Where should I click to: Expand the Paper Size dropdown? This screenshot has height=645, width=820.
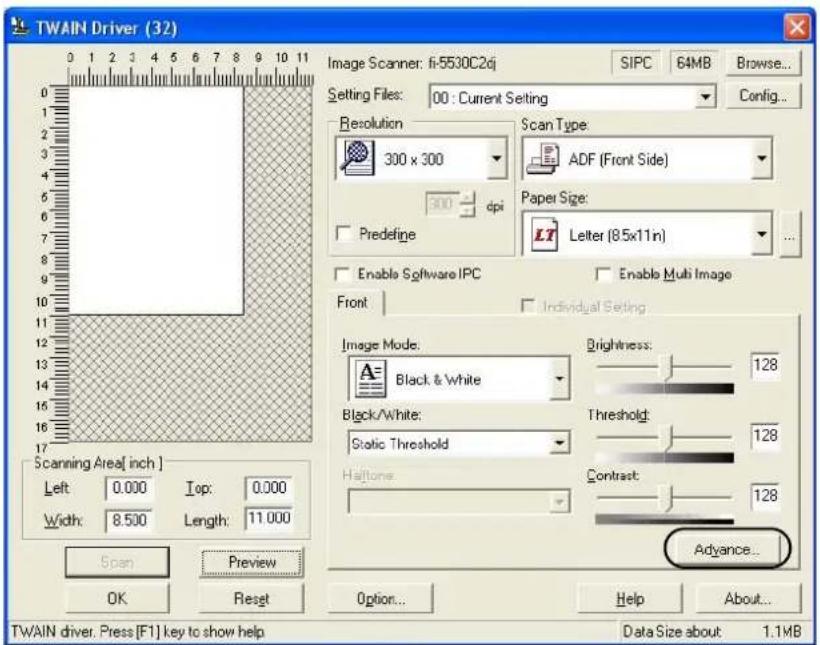(x=762, y=234)
